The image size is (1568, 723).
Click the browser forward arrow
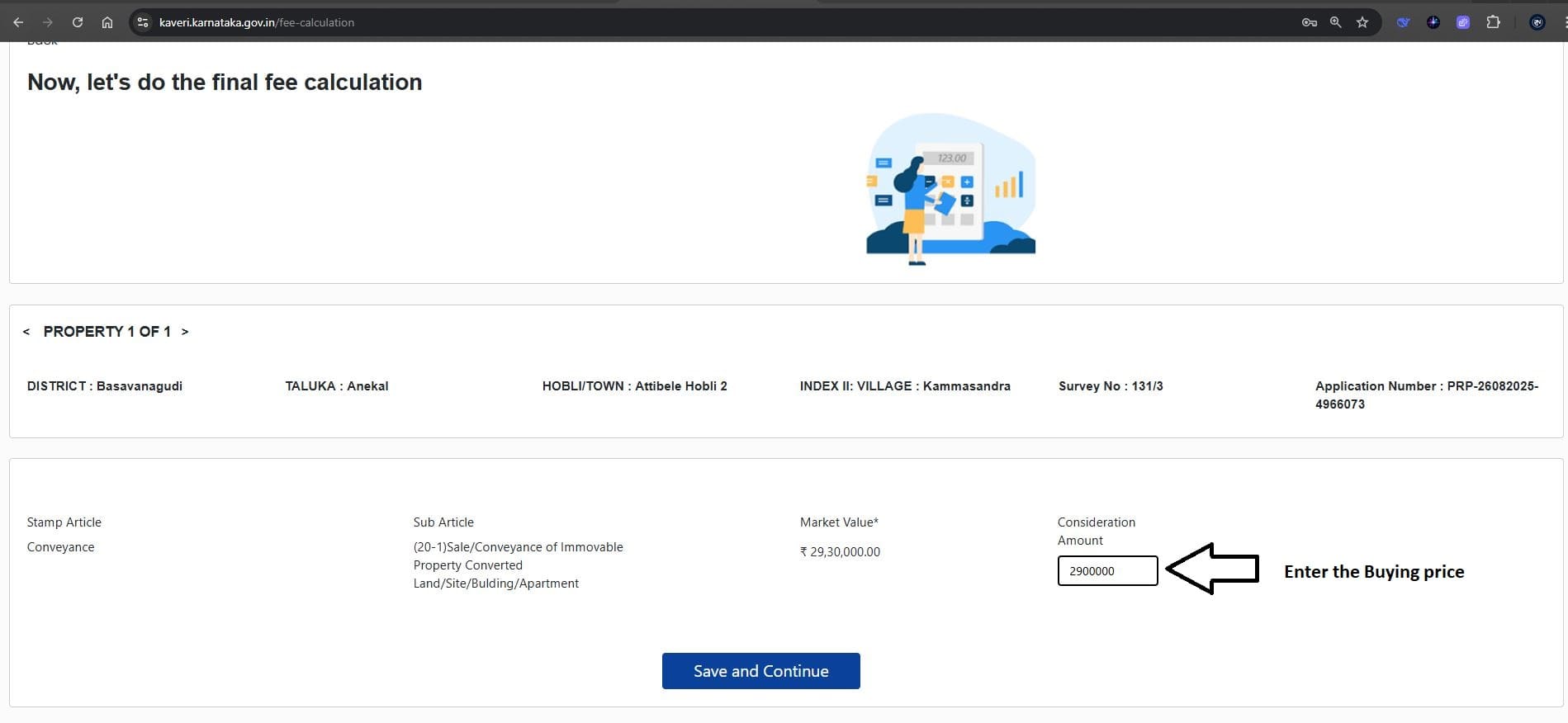coord(48,22)
